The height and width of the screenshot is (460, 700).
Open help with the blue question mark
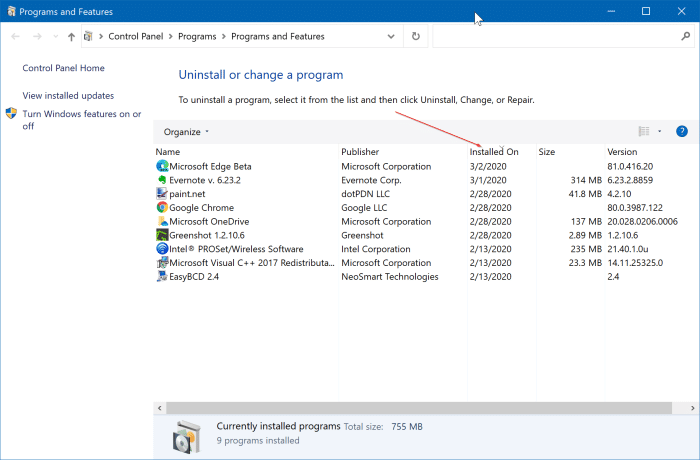[x=682, y=131]
